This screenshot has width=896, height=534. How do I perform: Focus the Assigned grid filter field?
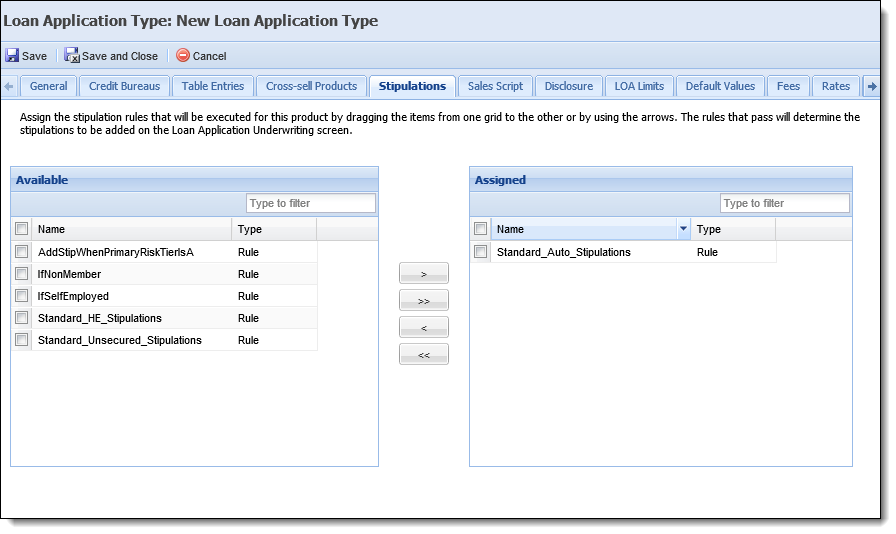pos(785,203)
